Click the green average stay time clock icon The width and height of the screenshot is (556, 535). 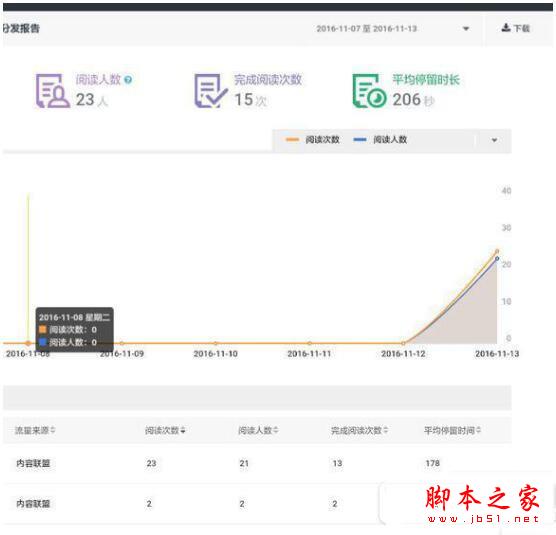coord(369,90)
